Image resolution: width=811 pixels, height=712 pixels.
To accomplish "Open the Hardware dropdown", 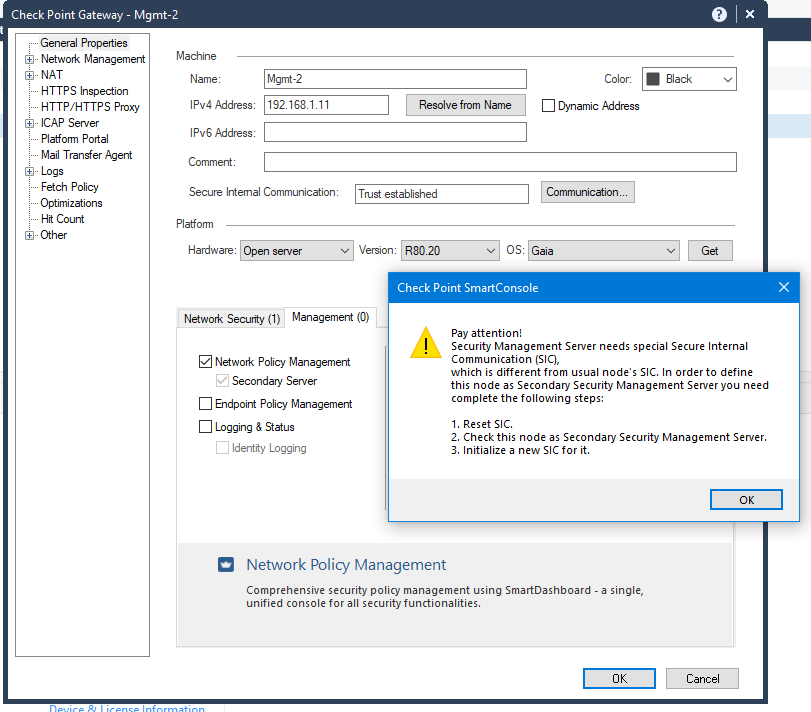I will pos(296,251).
